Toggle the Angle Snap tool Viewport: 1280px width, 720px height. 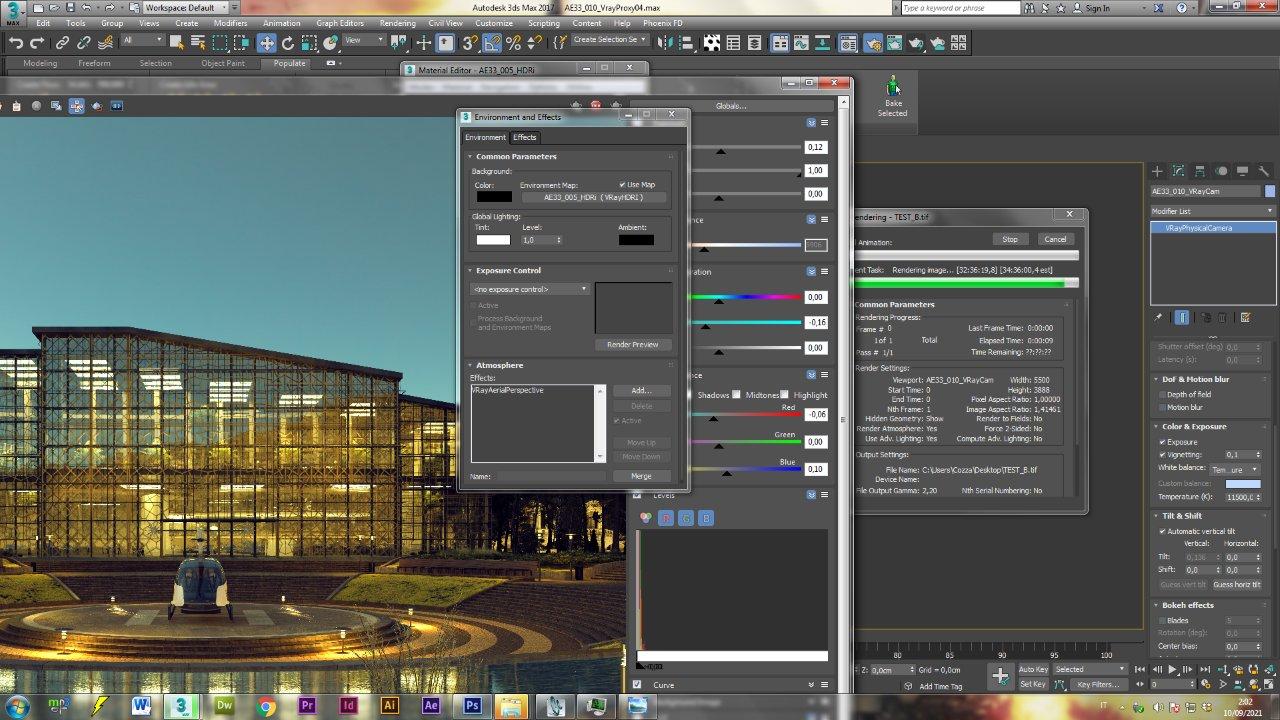click(x=492, y=43)
